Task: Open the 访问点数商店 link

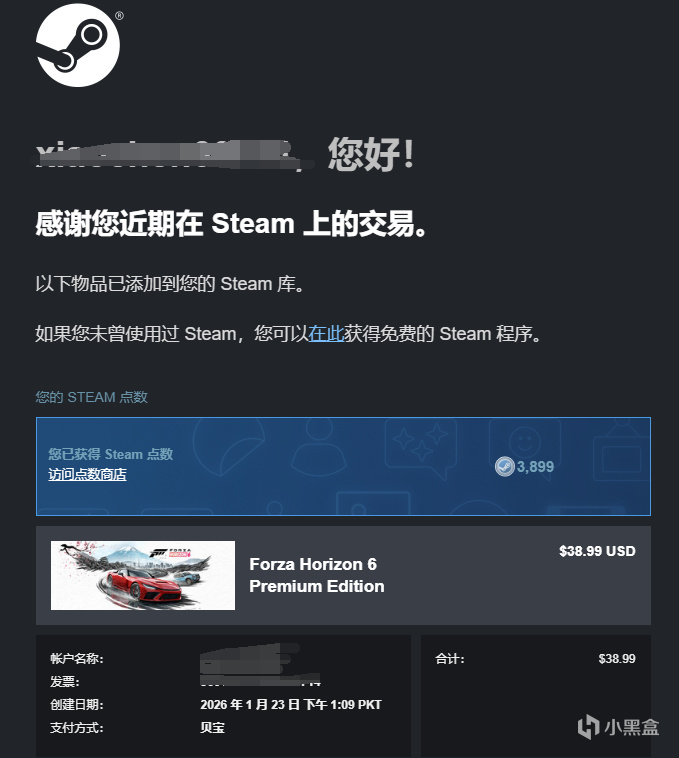Action: click(87, 474)
